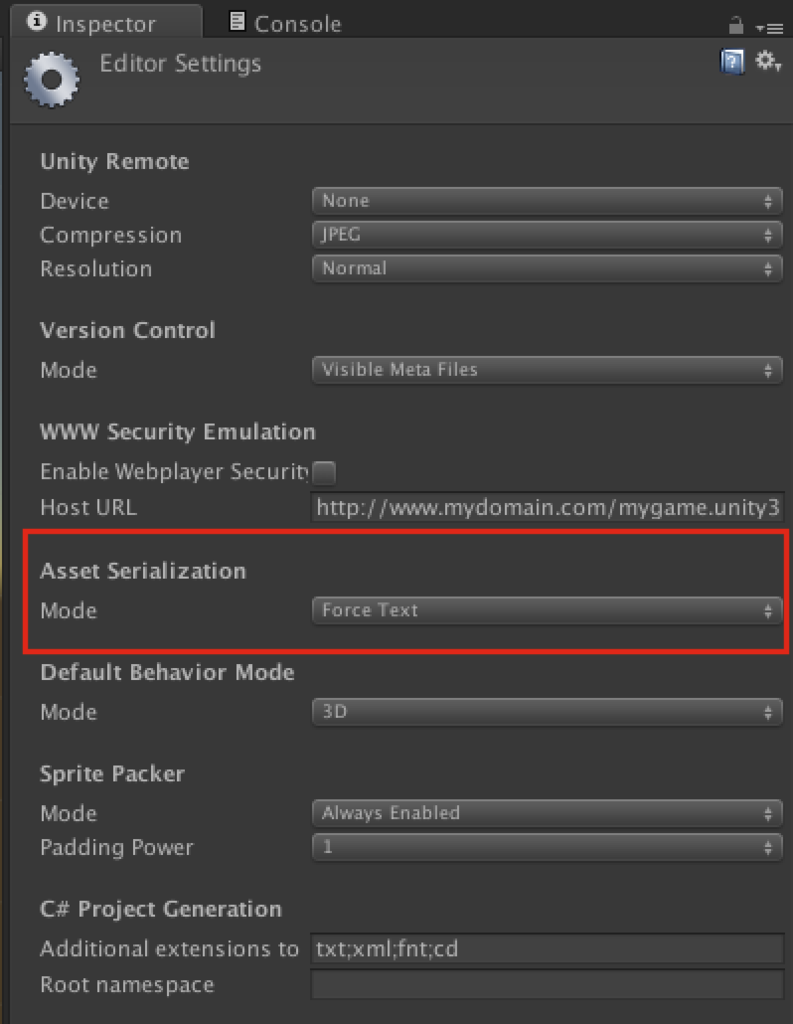Change the Compression from JPEG
The image size is (793, 1024).
(x=547, y=234)
